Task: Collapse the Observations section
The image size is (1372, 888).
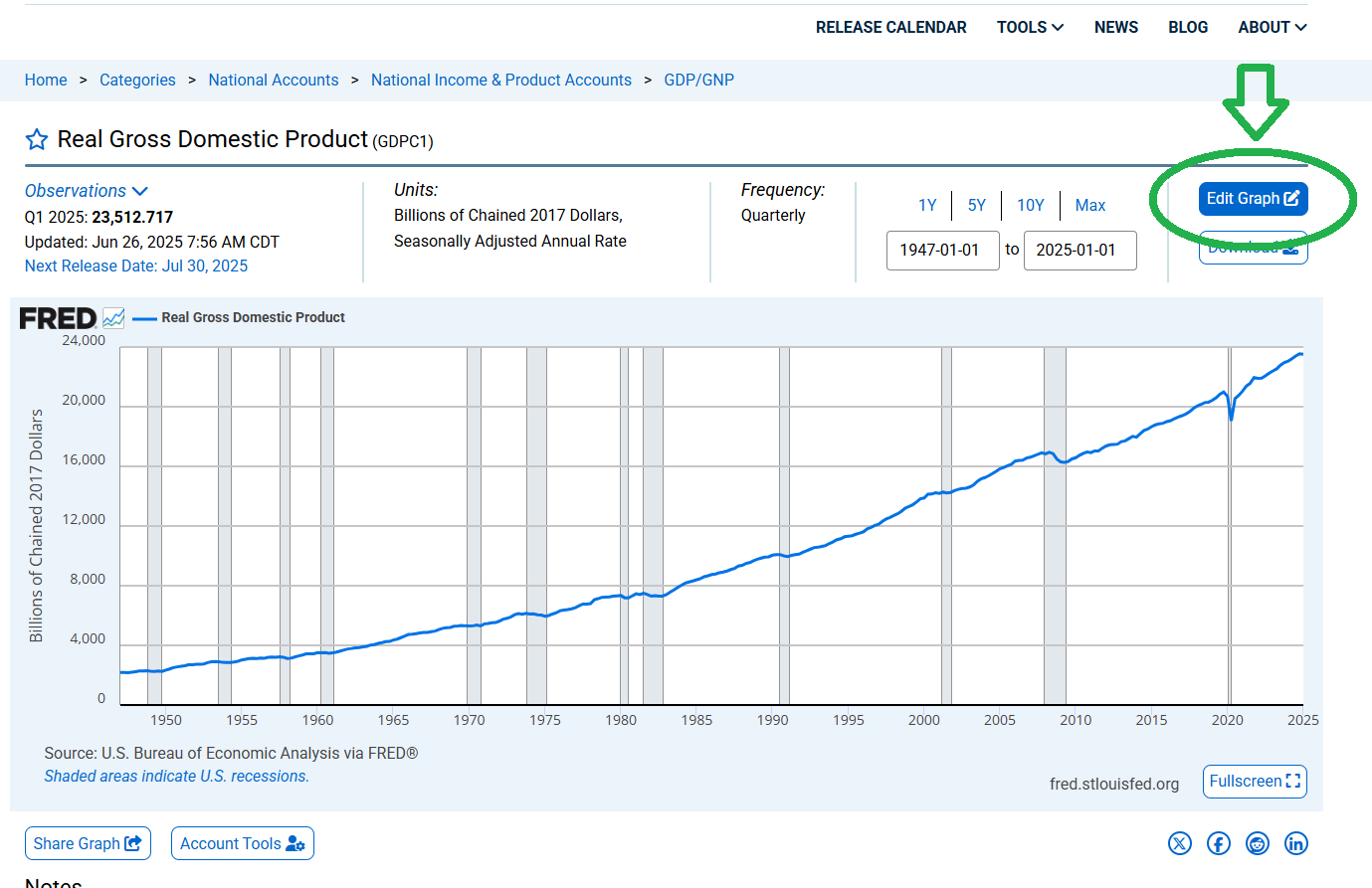Action: tap(87, 190)
